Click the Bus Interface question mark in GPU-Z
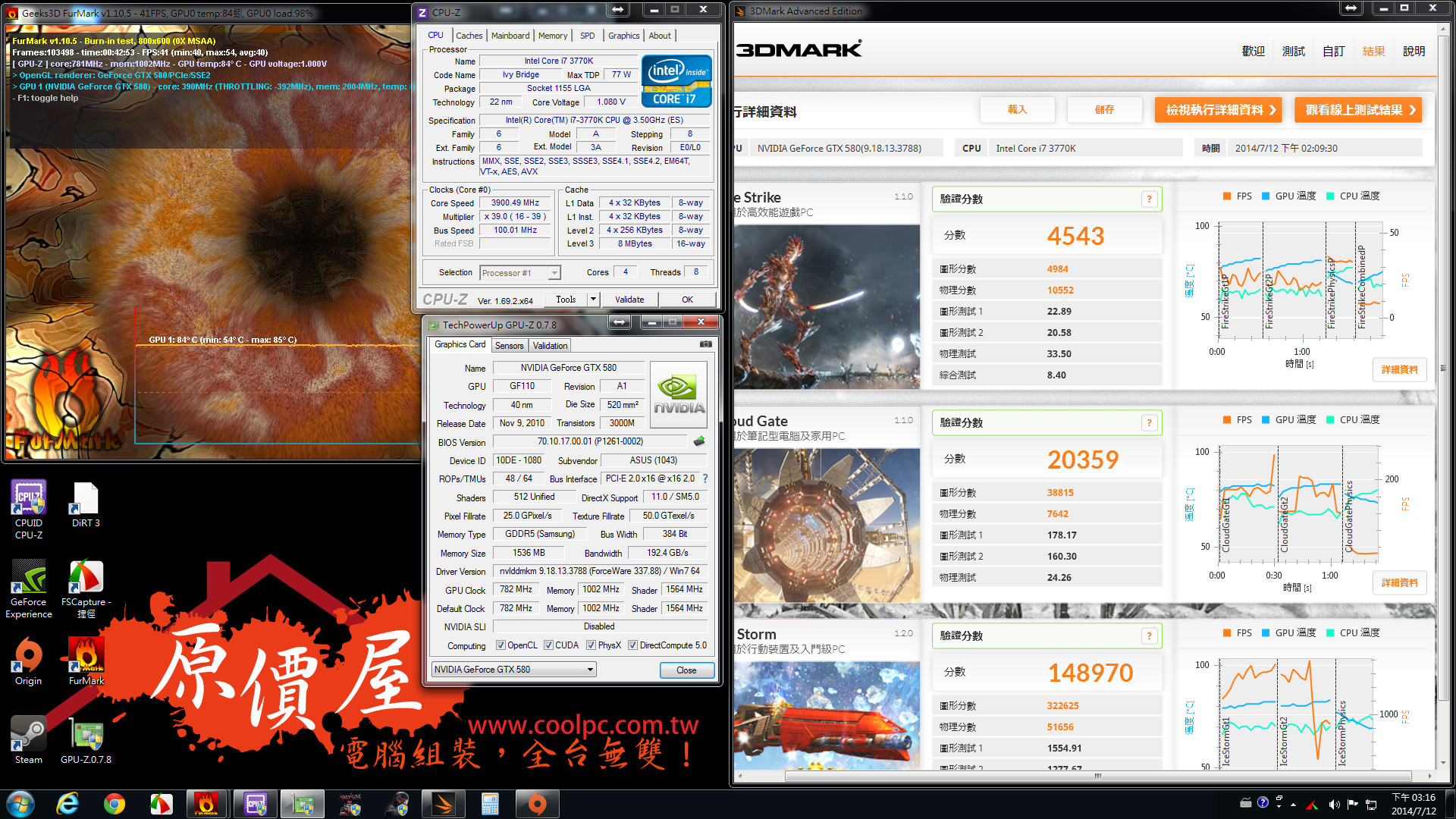The height and width of the screenshot is (819, 1456). click(x=705, y=479)
